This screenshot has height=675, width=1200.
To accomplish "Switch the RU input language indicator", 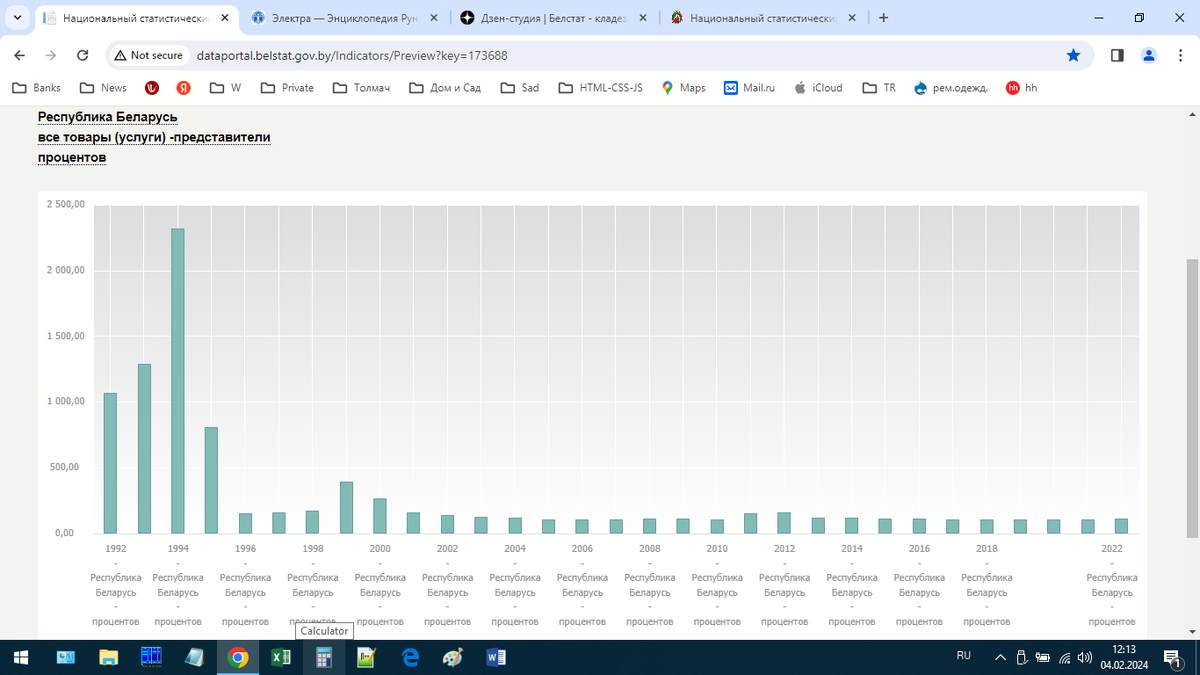I will click(x=964, y=656).
